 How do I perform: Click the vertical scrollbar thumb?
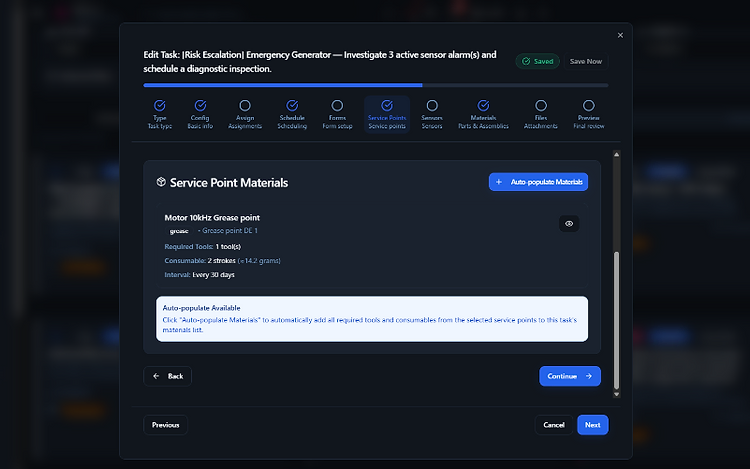coord(617,320)
